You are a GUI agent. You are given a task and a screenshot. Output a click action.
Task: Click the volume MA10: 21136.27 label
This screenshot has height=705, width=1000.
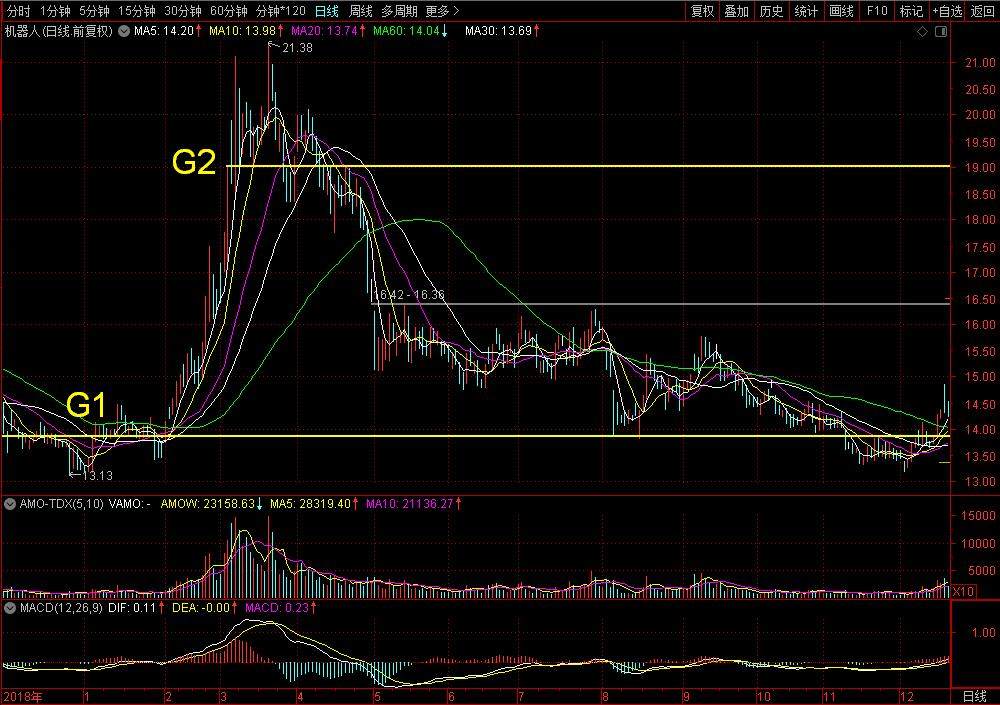413,504
